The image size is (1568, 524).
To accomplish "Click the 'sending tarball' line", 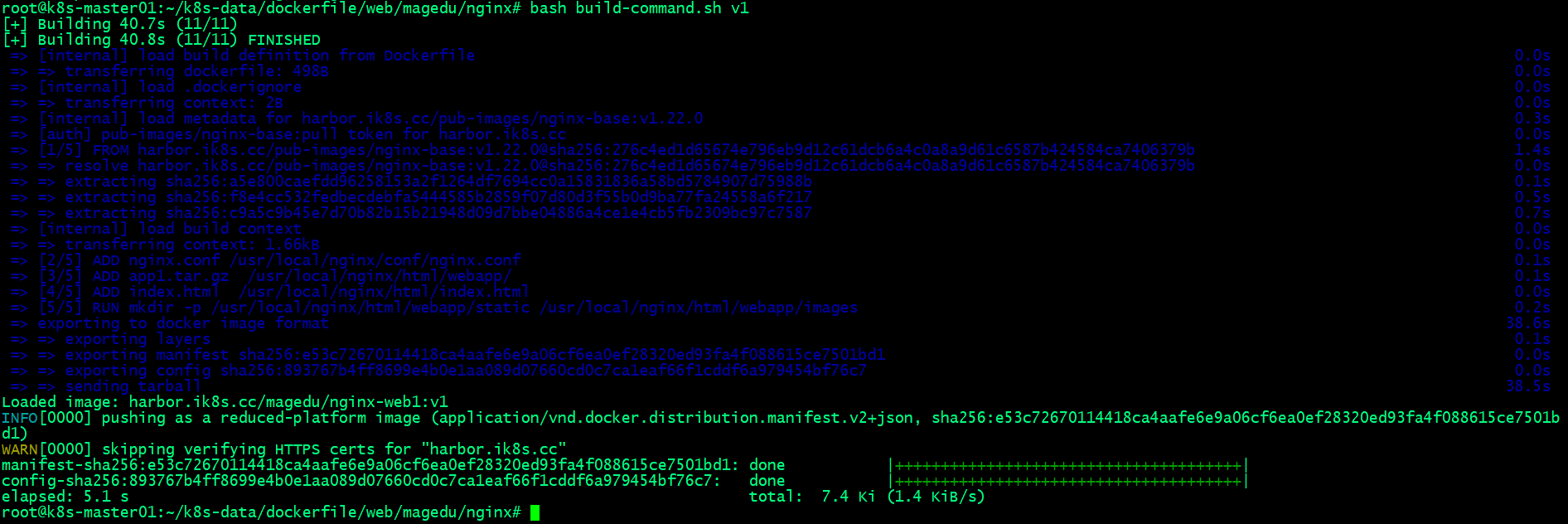I will pyautogui.click(x=133, y=386).
